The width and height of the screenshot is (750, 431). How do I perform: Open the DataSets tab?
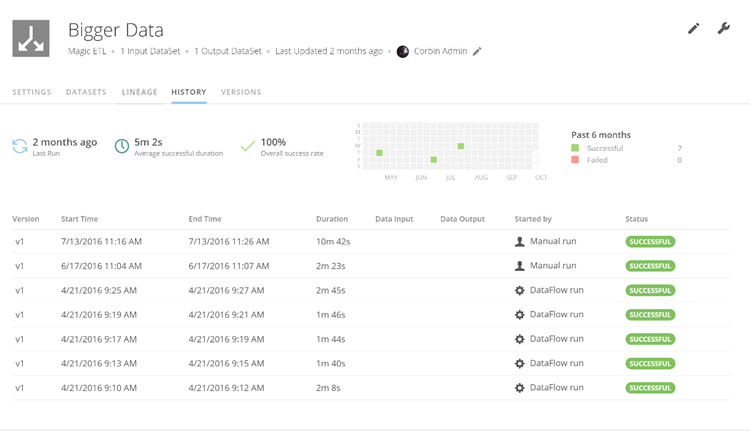pos(86,92)
